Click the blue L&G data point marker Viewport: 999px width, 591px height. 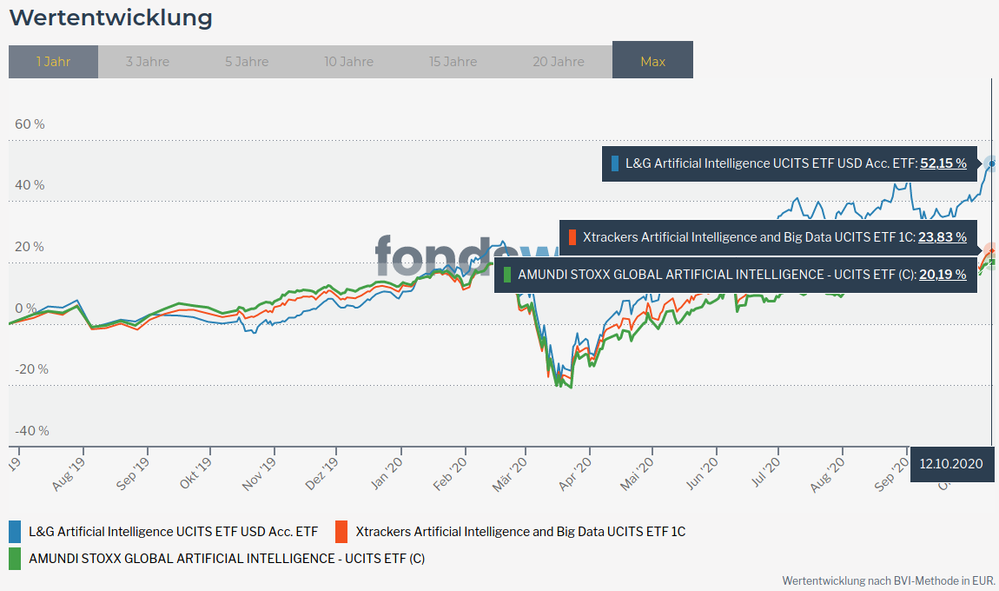(991, 162)
